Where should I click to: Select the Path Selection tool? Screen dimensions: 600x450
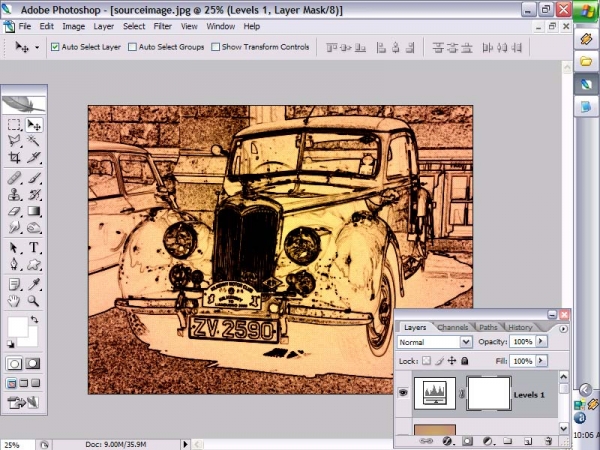coord(14,248)
